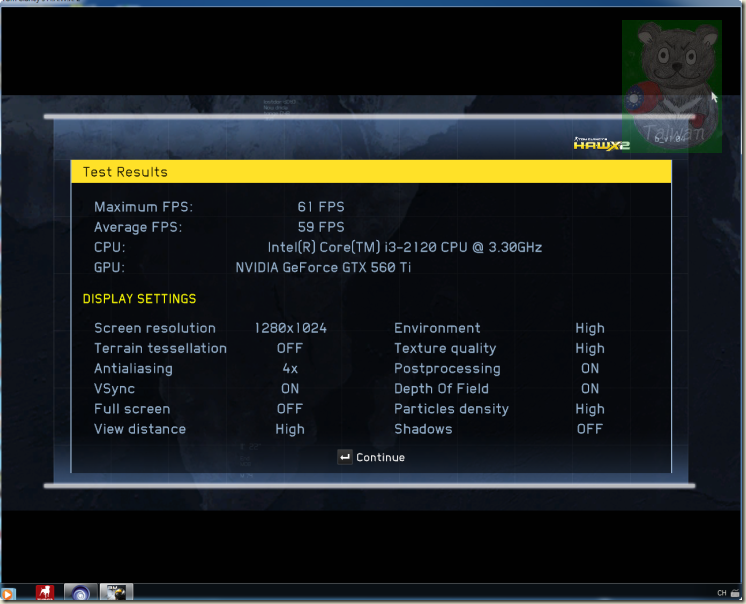Click the Depth Of Field label

pos(442,389)
